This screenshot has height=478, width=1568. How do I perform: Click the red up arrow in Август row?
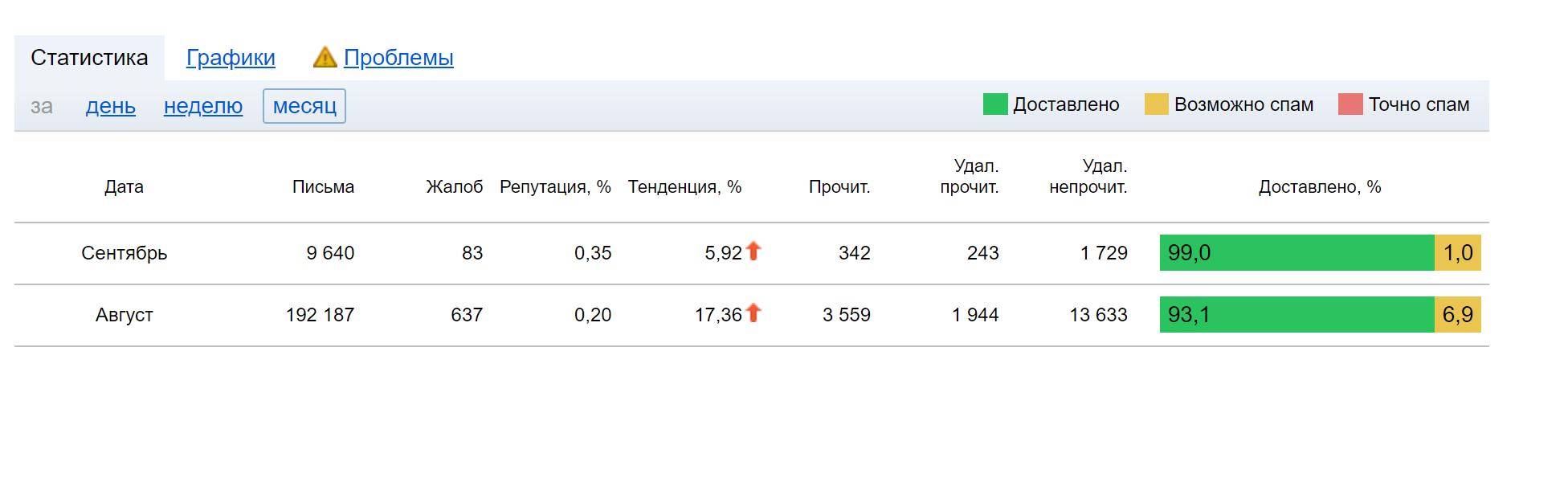(753, 313)
